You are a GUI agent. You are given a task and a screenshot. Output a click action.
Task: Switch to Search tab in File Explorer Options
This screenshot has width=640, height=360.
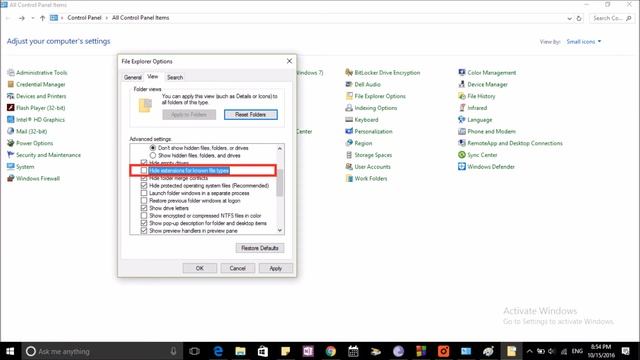pos(175,77)
